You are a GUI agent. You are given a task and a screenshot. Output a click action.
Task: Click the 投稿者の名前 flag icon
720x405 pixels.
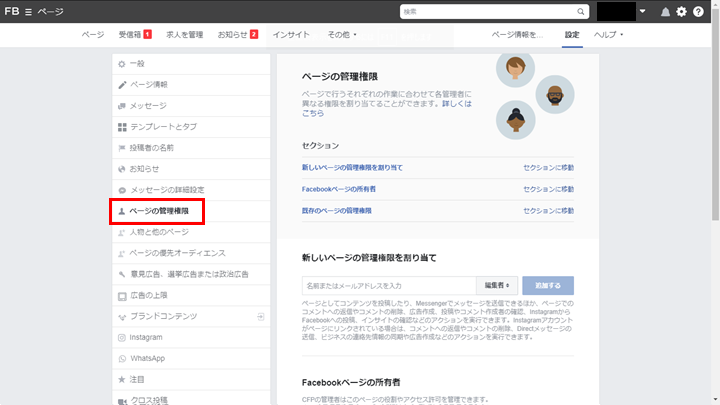[x=122, y=148]
